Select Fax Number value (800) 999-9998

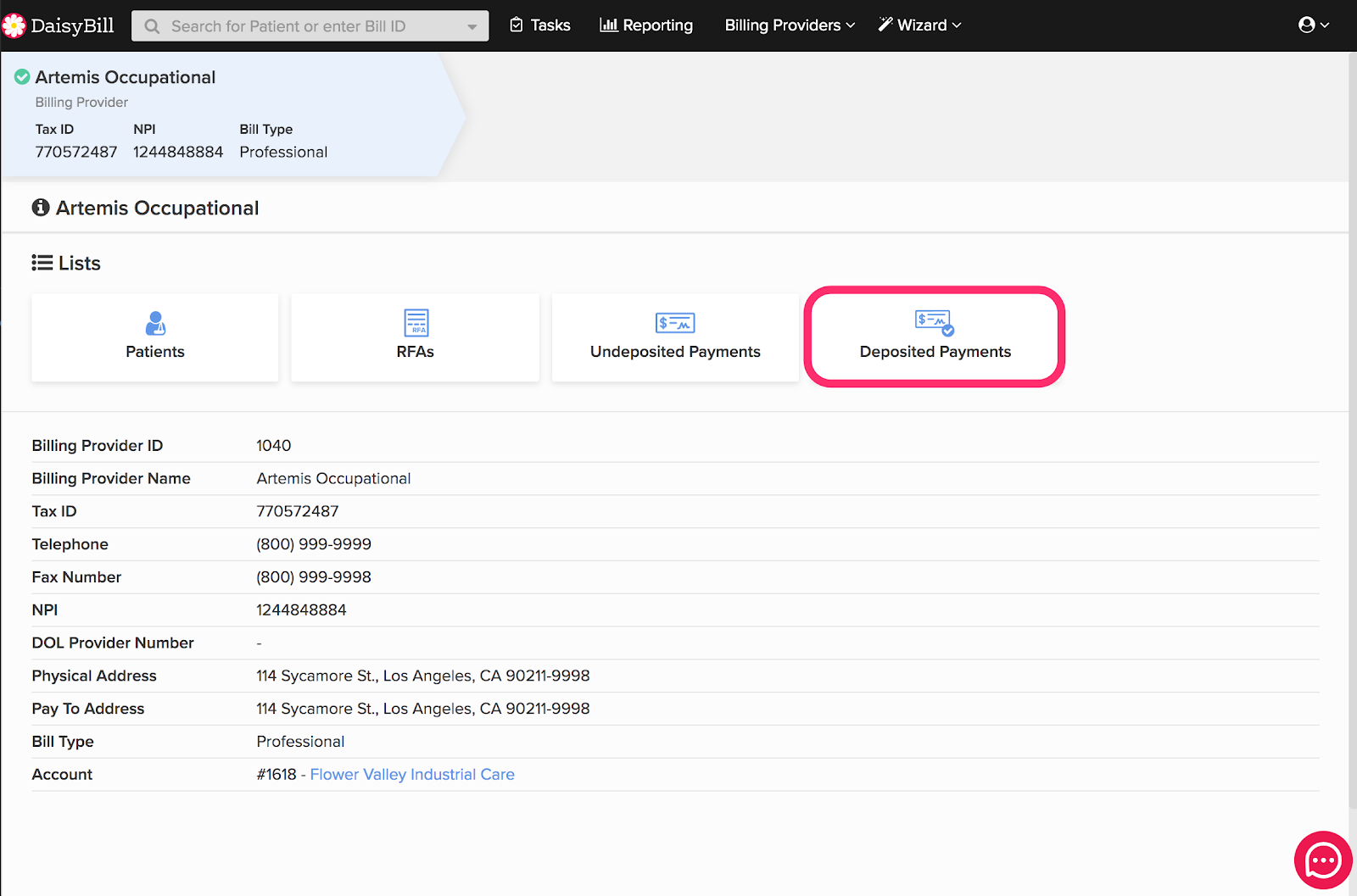pyautogui.click(x=314, y=577)
